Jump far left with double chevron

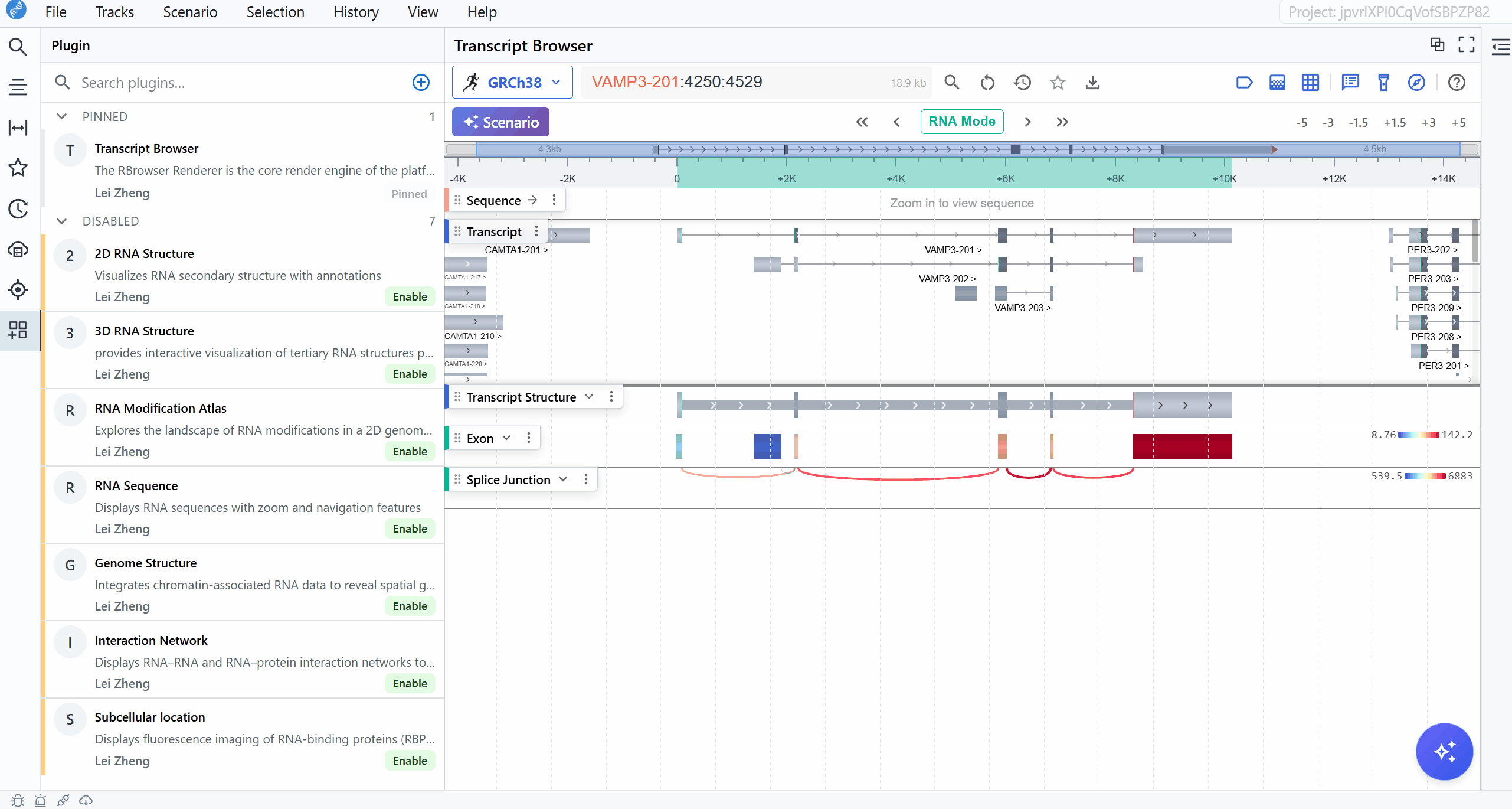point(862,122)
